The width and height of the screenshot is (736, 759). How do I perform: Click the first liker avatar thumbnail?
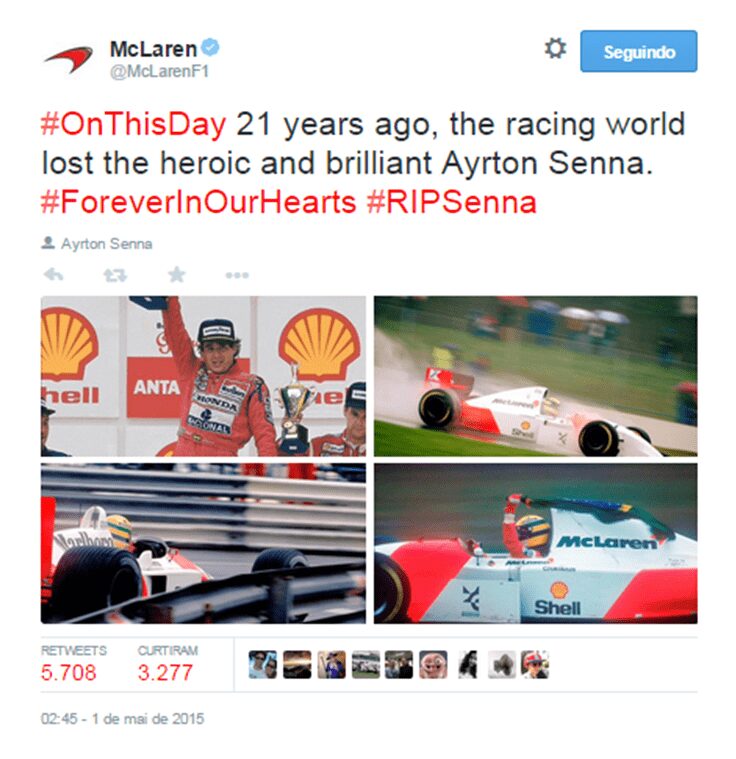tap(262, 664)
